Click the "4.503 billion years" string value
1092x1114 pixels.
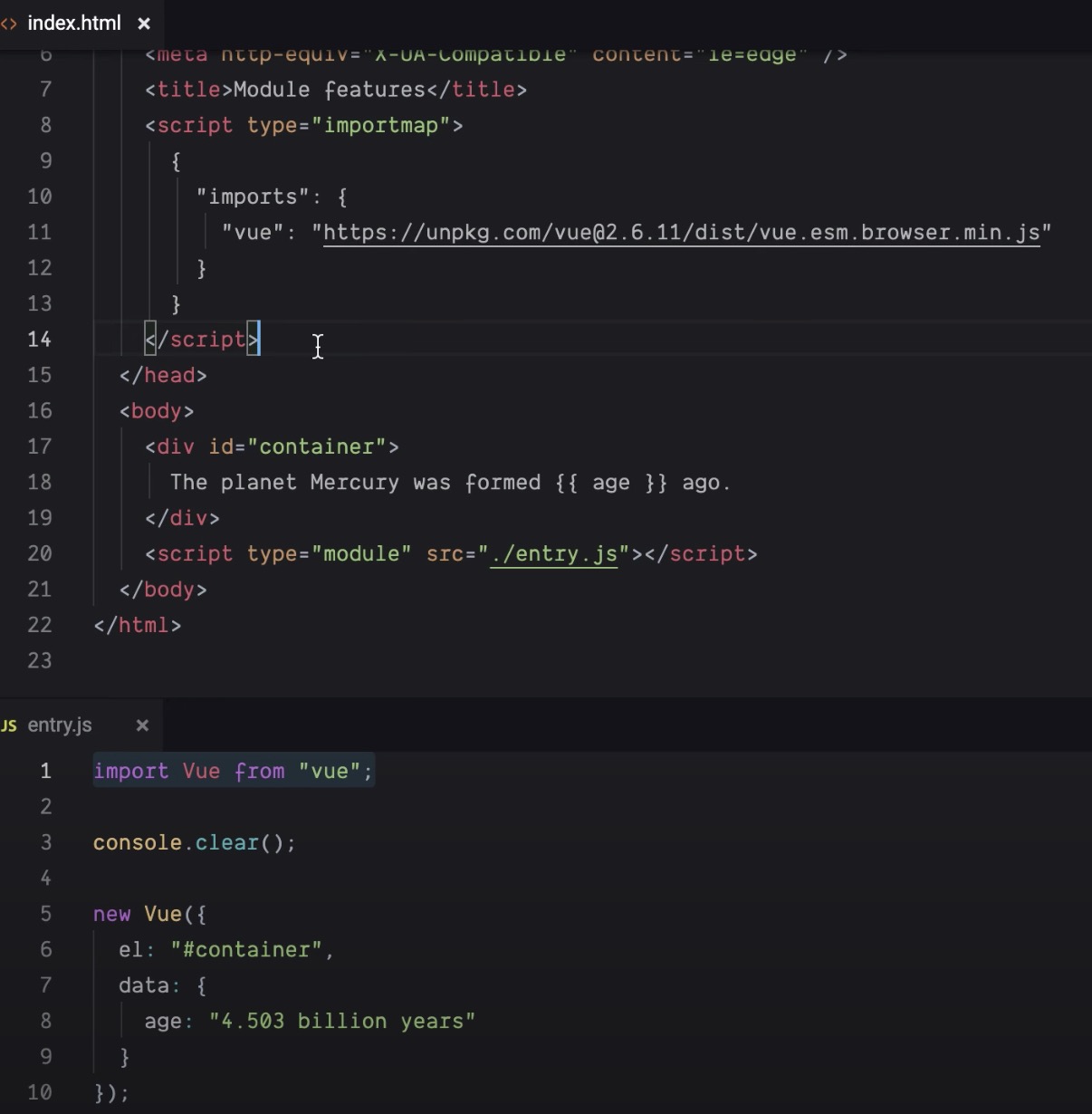click(x=342, y=1021)
